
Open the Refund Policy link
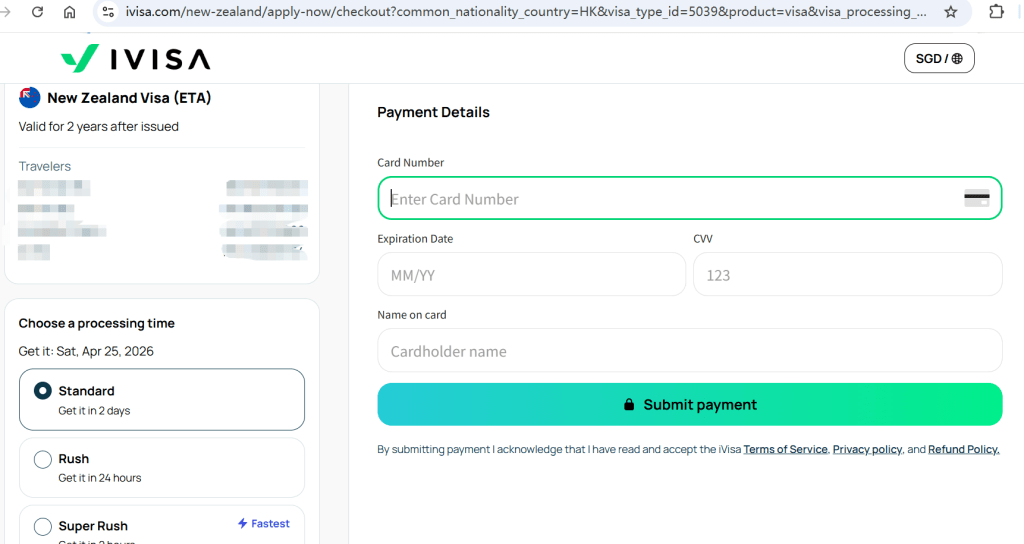pyautogui.click(x=963, y=450)
